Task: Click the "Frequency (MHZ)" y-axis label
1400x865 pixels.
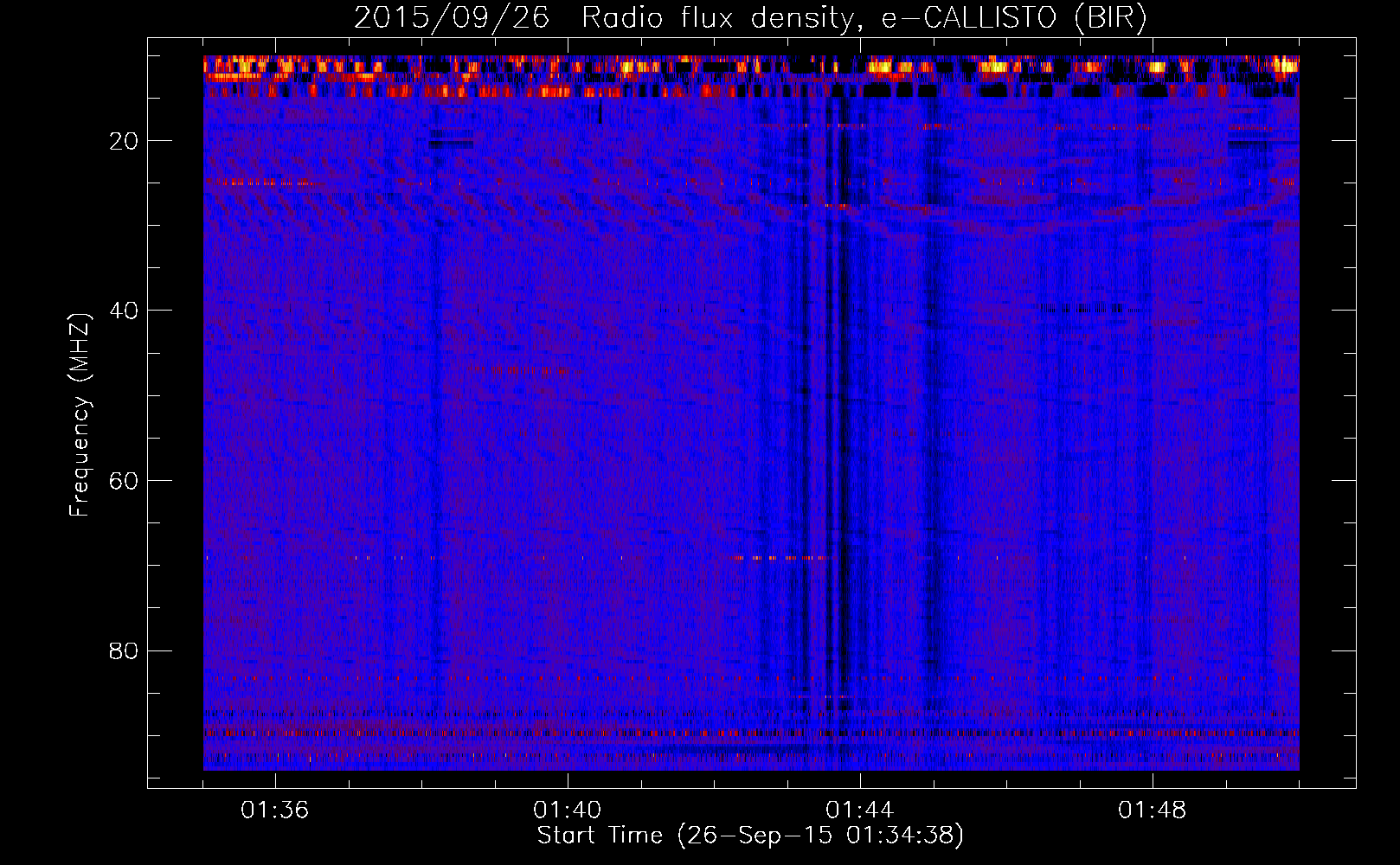Action: [x=80, y=415]
